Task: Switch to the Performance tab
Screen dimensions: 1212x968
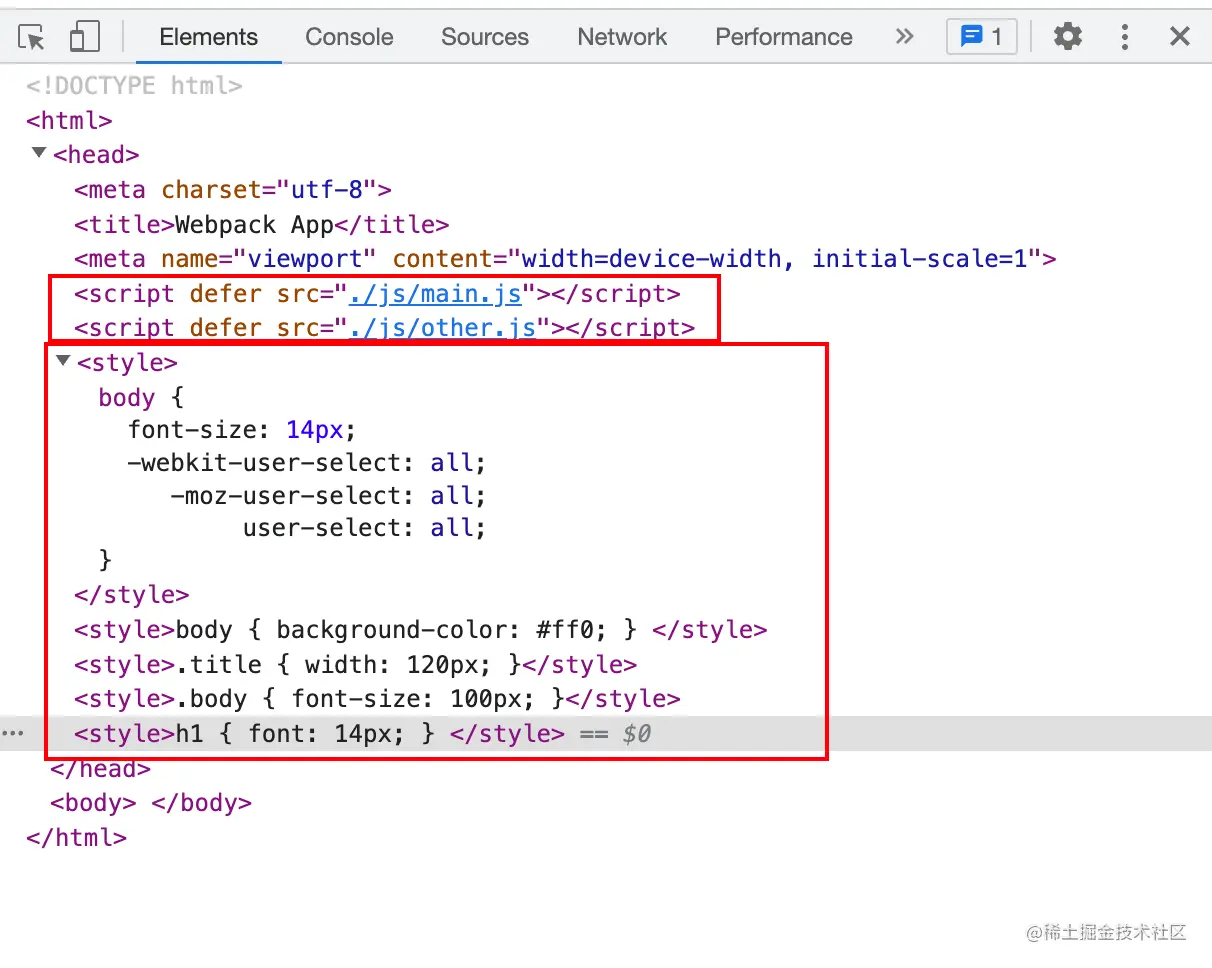Action: point(784,37)
